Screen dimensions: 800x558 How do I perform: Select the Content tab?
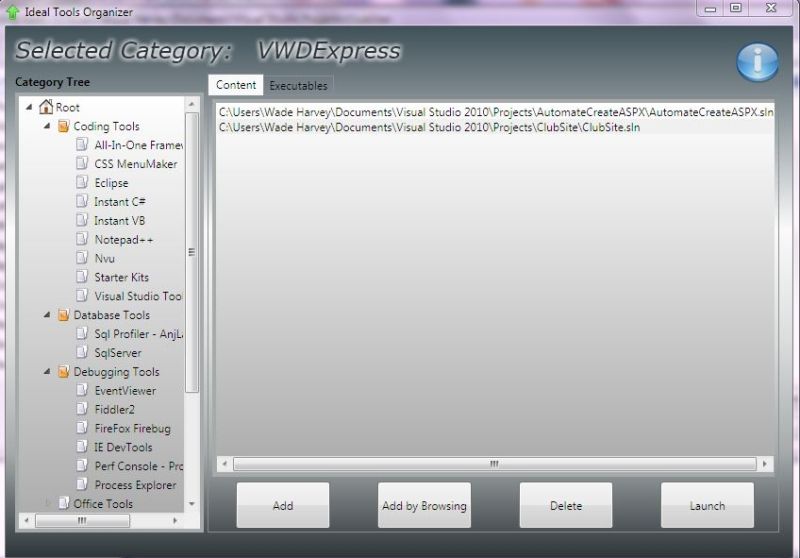point(236,86)
